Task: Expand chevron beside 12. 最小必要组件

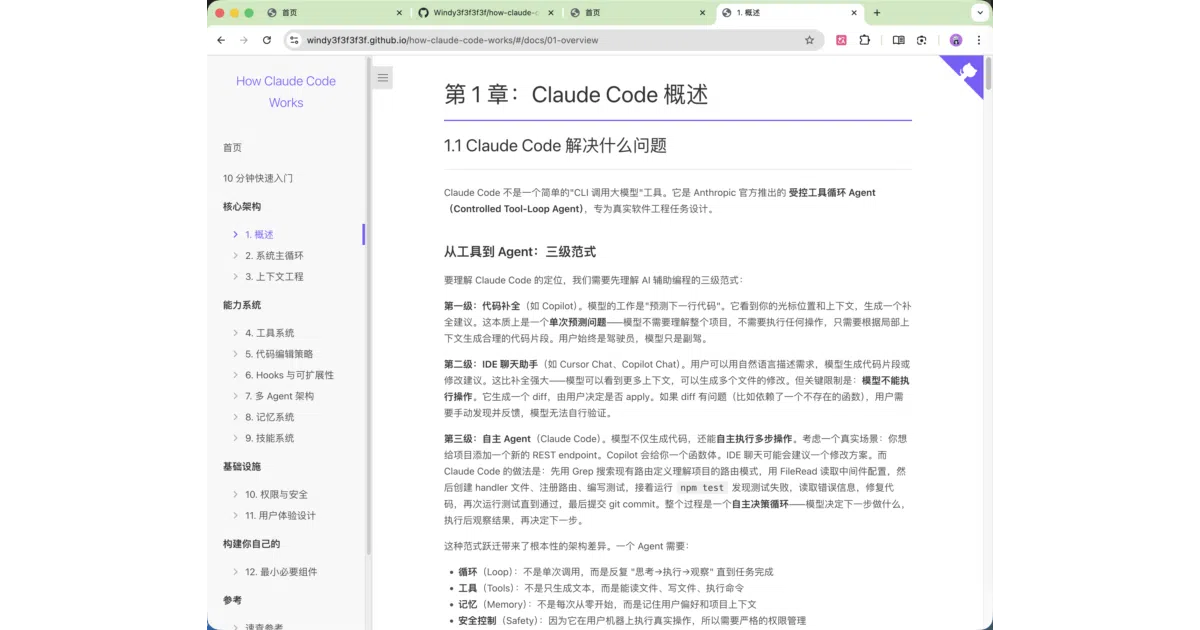Action: (235, 572)
